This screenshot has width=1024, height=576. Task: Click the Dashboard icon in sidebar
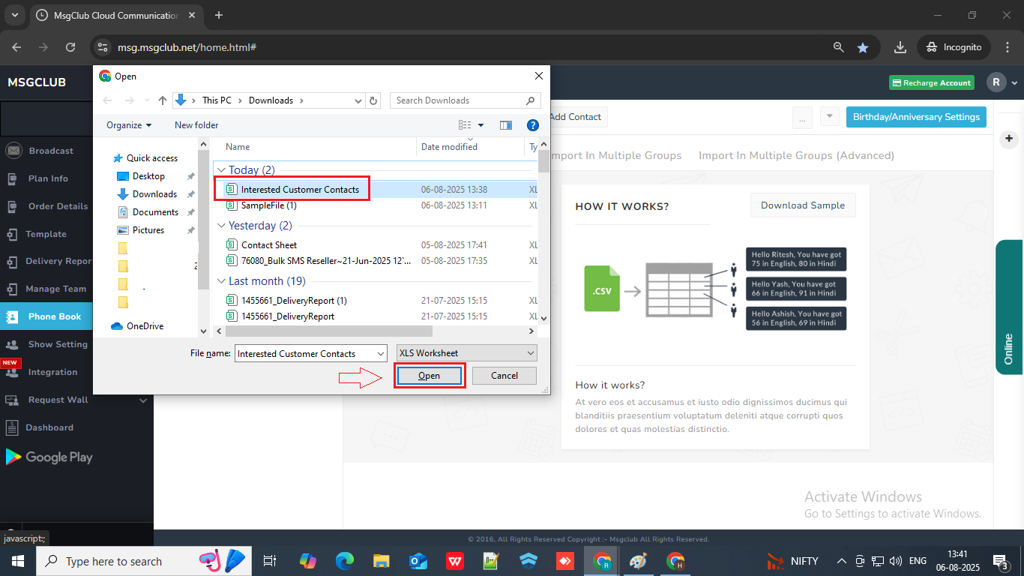click(x=12, y=428)
